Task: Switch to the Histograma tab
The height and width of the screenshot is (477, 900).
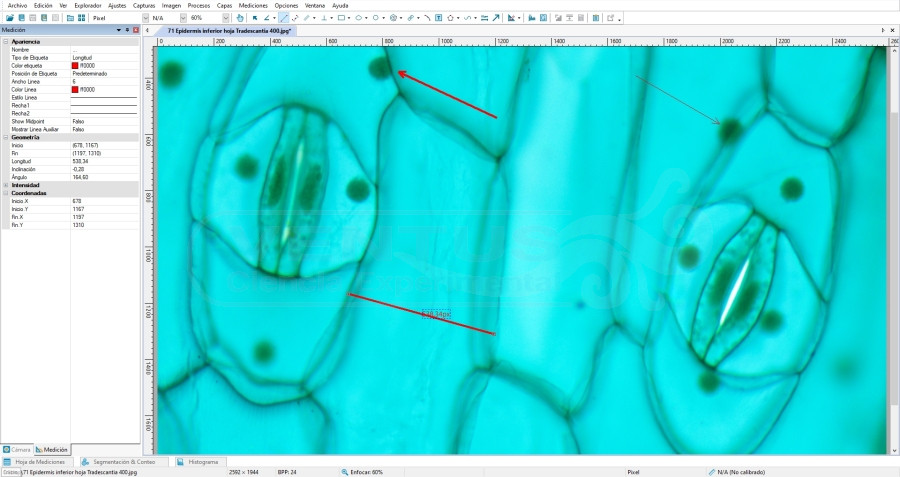Action: 198,462
